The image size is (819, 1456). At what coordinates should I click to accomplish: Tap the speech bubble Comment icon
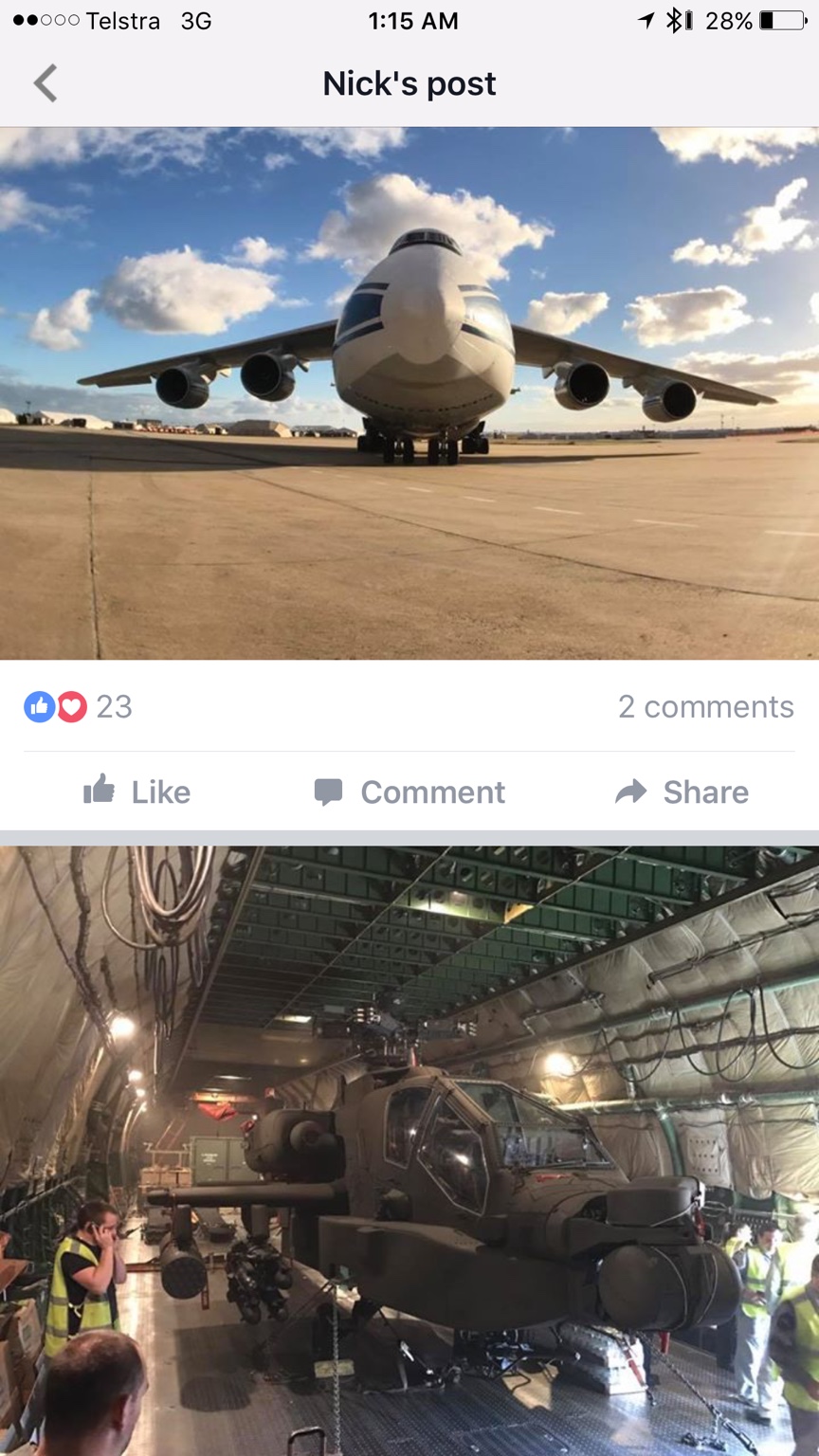[x=328, y=792]
